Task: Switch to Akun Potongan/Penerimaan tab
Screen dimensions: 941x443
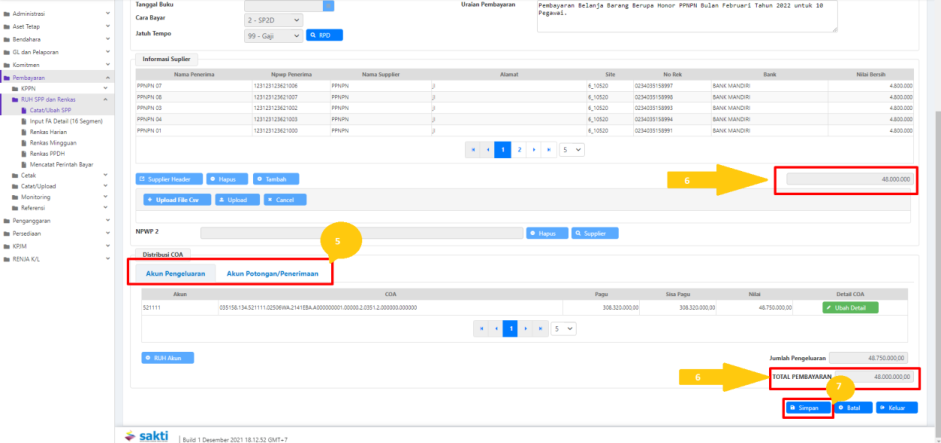Action: [272, 273]
